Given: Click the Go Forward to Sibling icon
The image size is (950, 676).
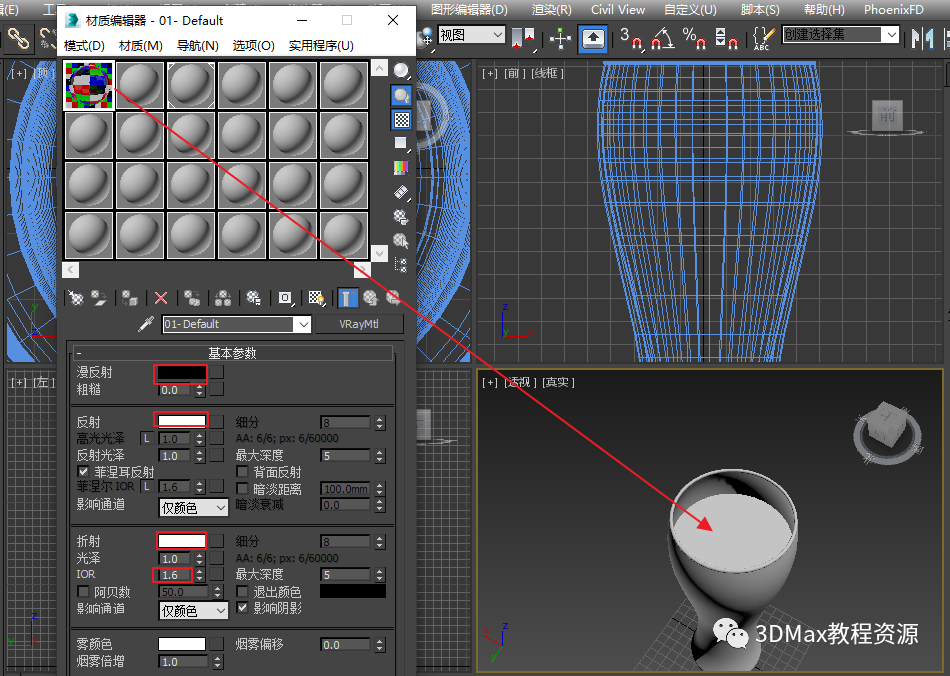Looking at the screenshot, I should click(x=393, y=297).
